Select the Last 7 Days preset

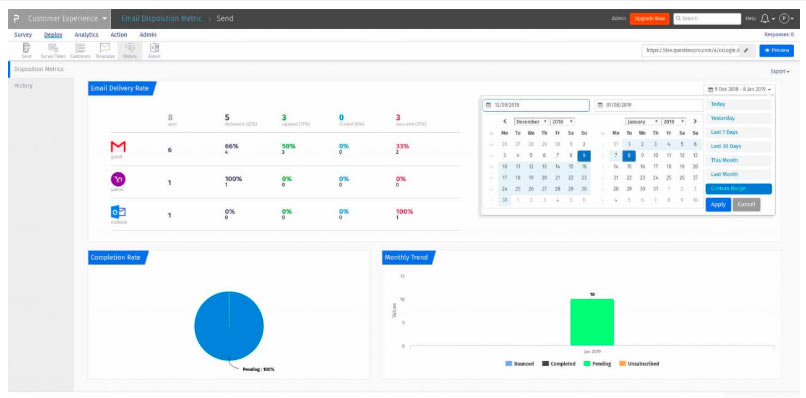(x=738, y=132)
